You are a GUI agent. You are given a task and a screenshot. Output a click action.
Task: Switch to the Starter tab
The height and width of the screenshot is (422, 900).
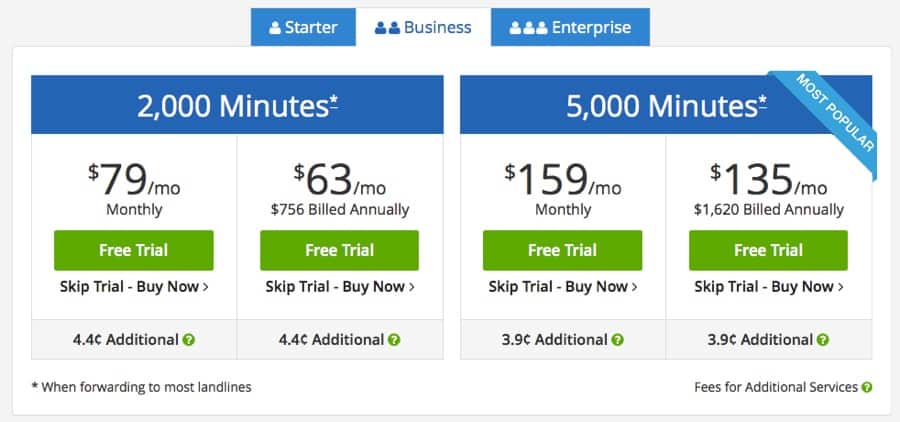coord(303,27)
